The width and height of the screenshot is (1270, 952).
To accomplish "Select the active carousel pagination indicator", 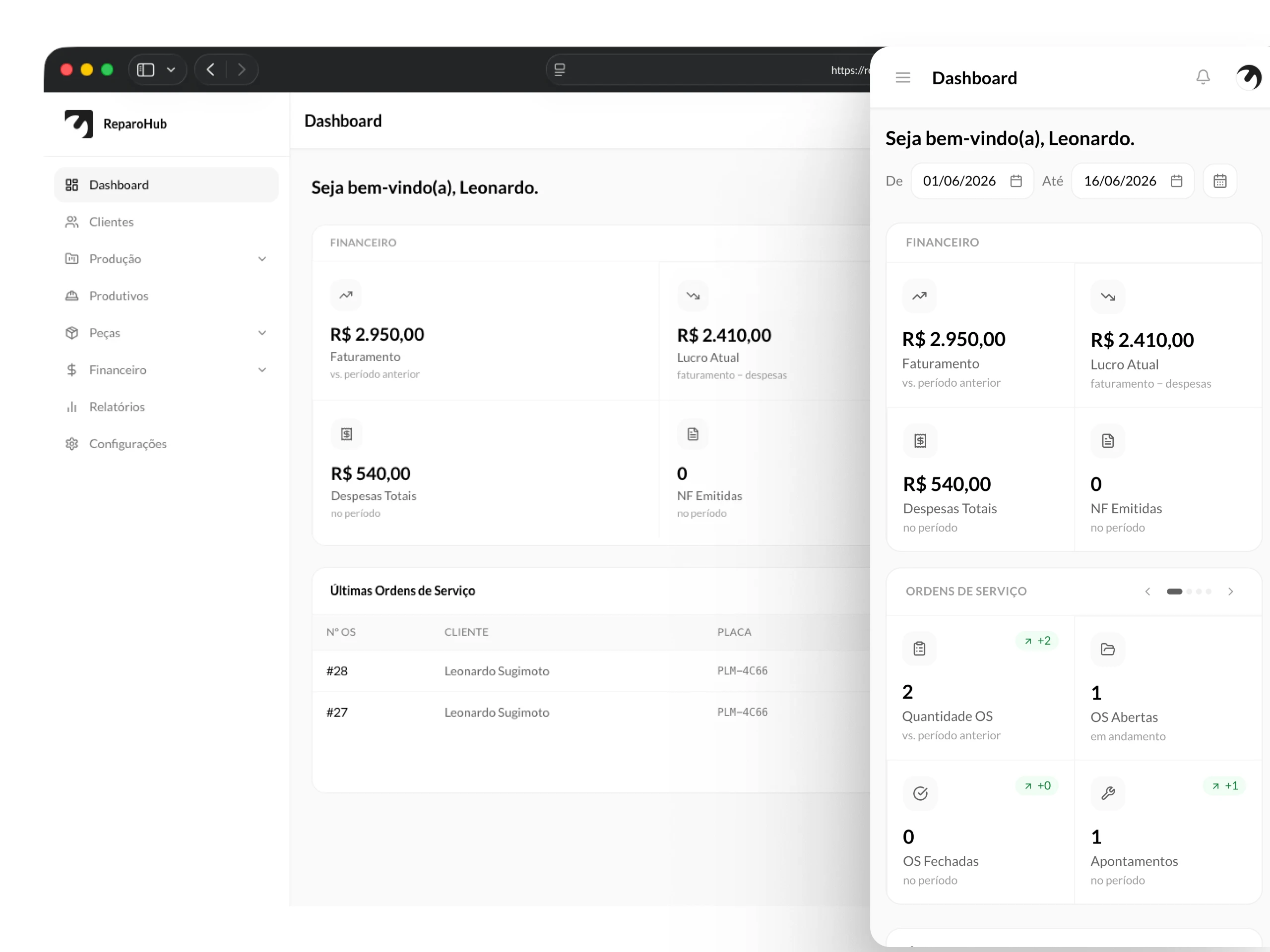I will (x=1174, y=591).
